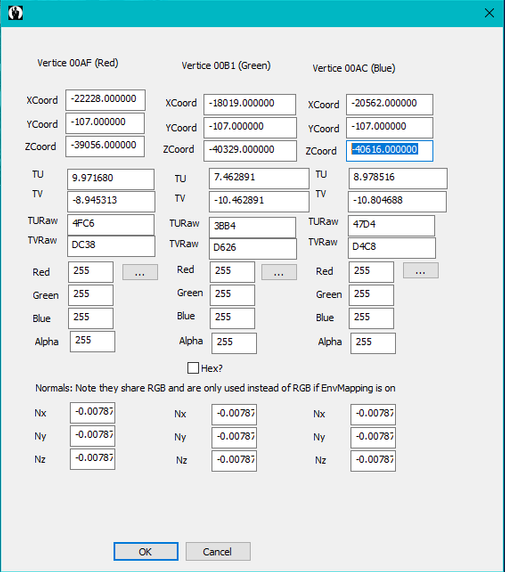Edit TU field showing 8.978516

(x=398, y=178)
